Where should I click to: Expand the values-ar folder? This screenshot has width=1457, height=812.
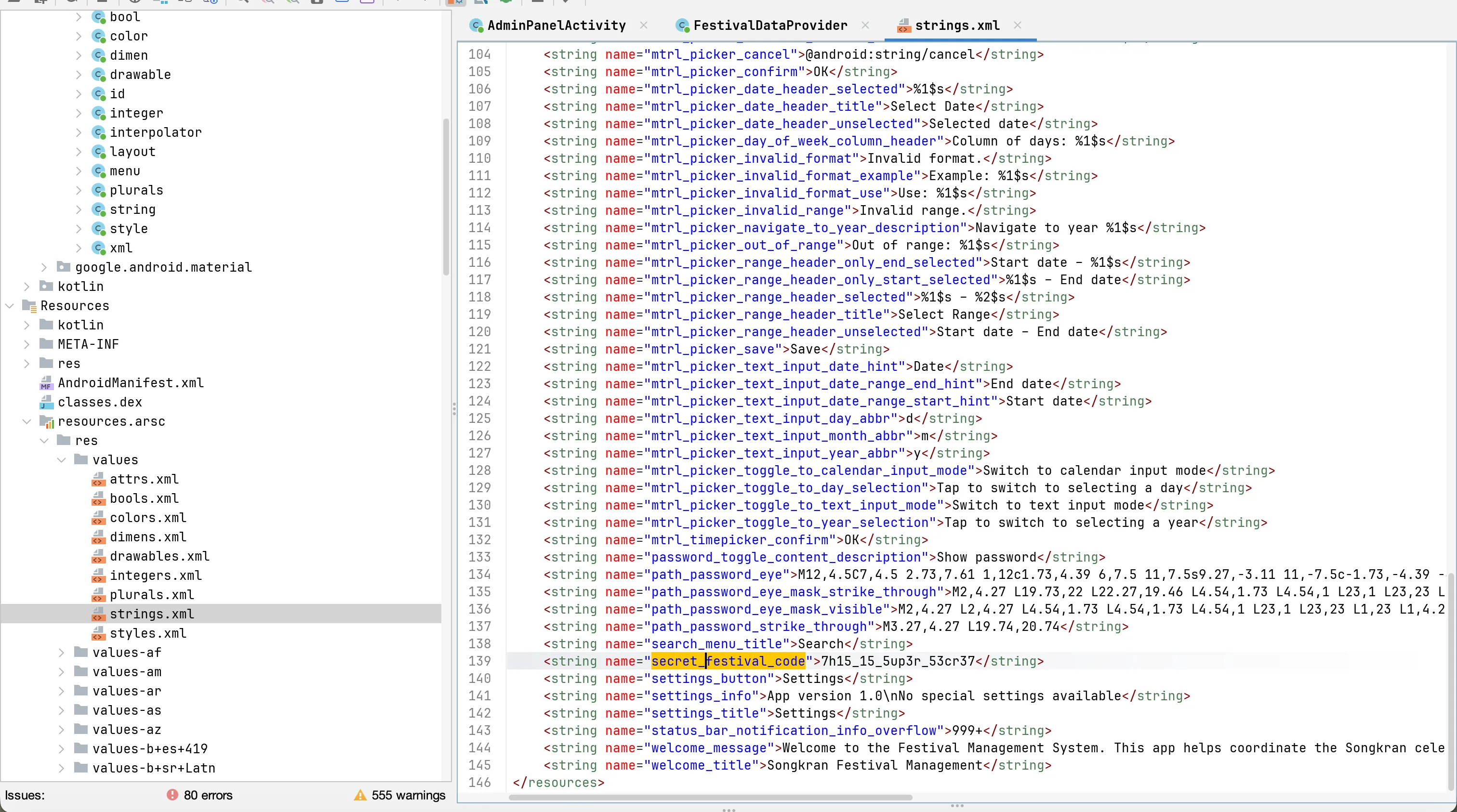point(61,691)
